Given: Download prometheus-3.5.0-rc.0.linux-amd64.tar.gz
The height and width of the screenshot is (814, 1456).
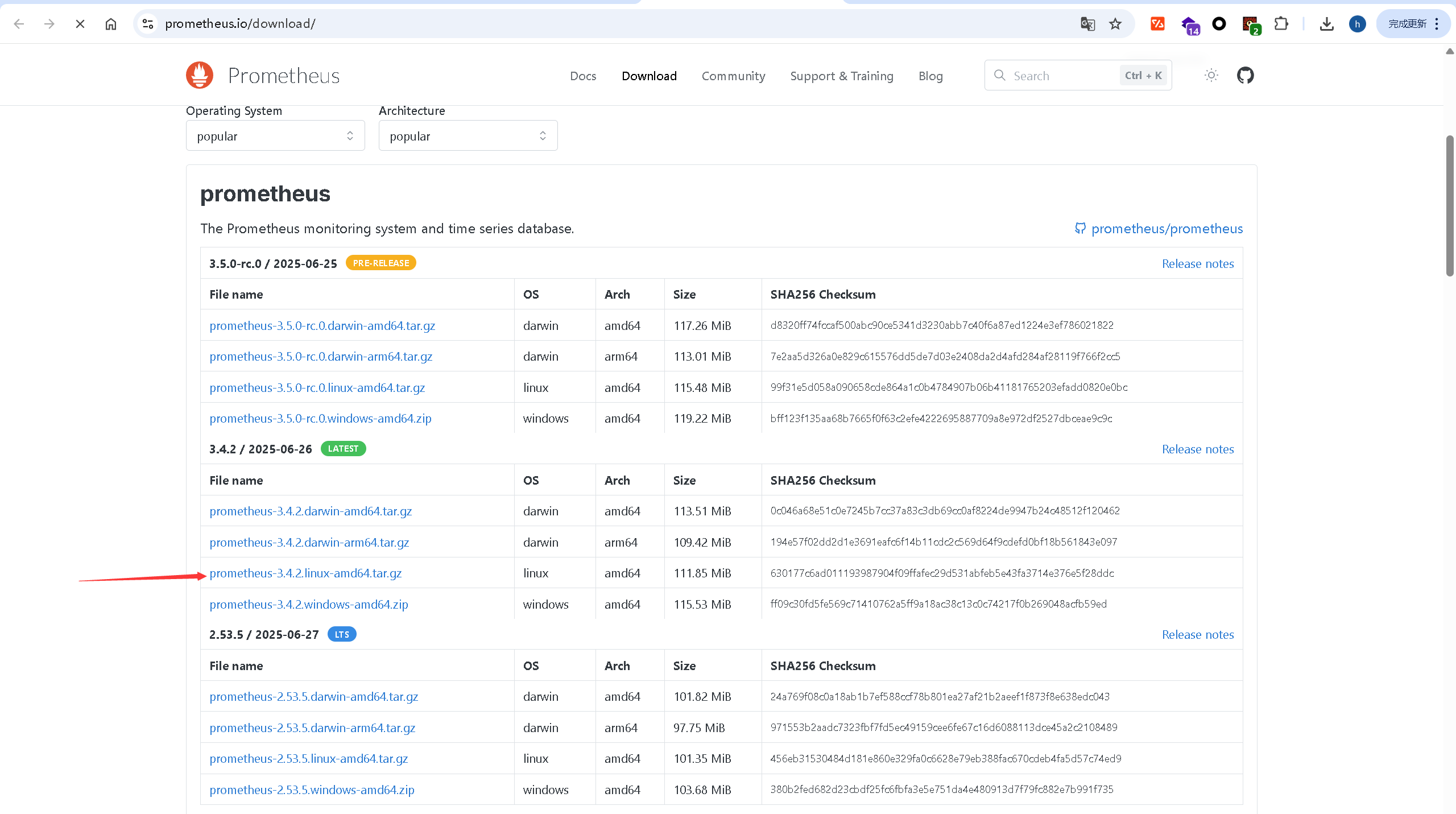Looking at the screenshot, I should click(x=317, y=387).
